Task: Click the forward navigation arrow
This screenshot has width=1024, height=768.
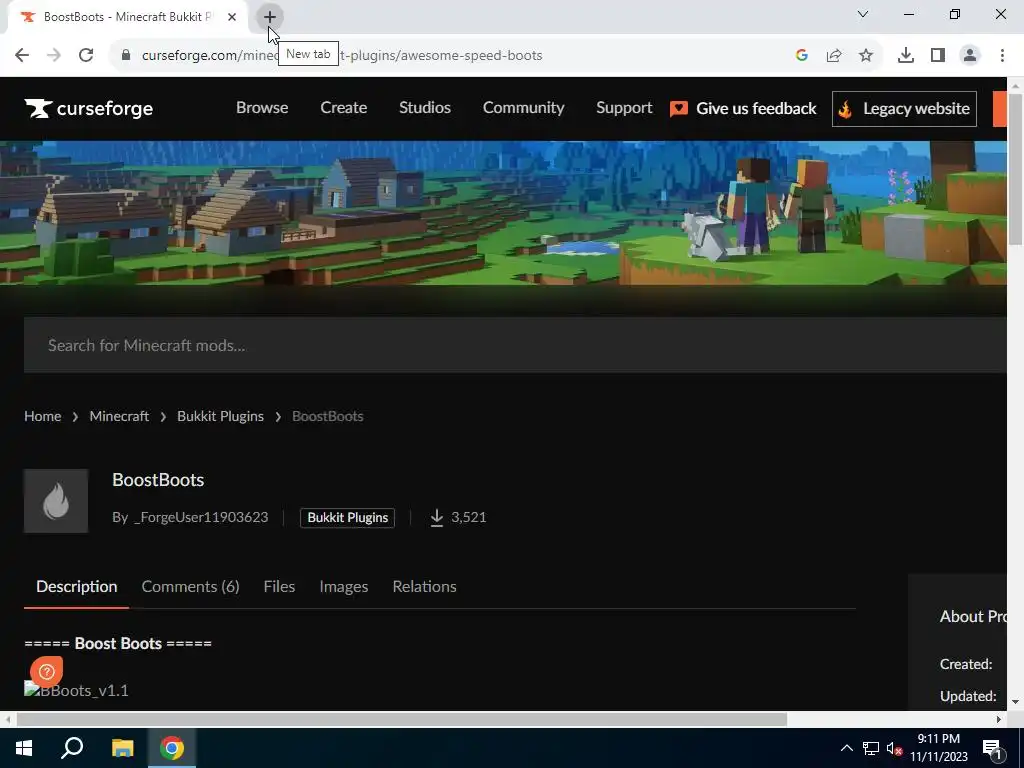Action: (x=54, y=55)
